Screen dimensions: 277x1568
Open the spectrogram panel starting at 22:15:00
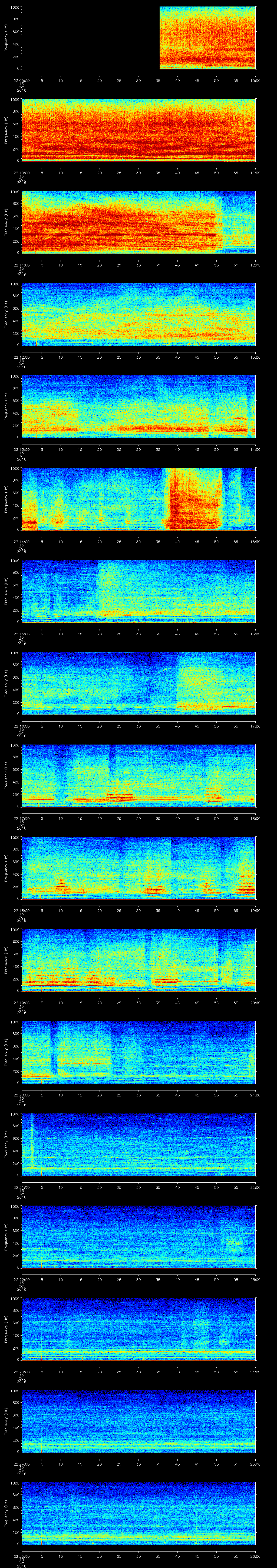[139, 591]
